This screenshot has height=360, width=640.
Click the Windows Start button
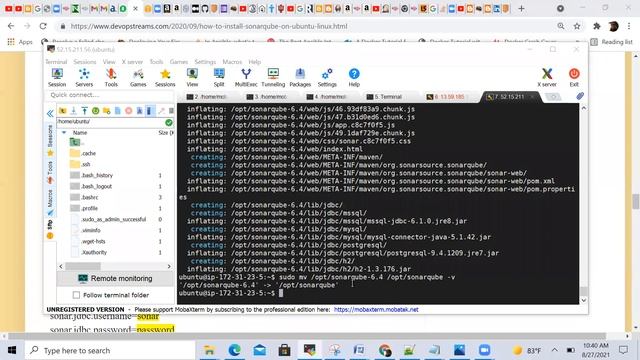coord(11,350)
